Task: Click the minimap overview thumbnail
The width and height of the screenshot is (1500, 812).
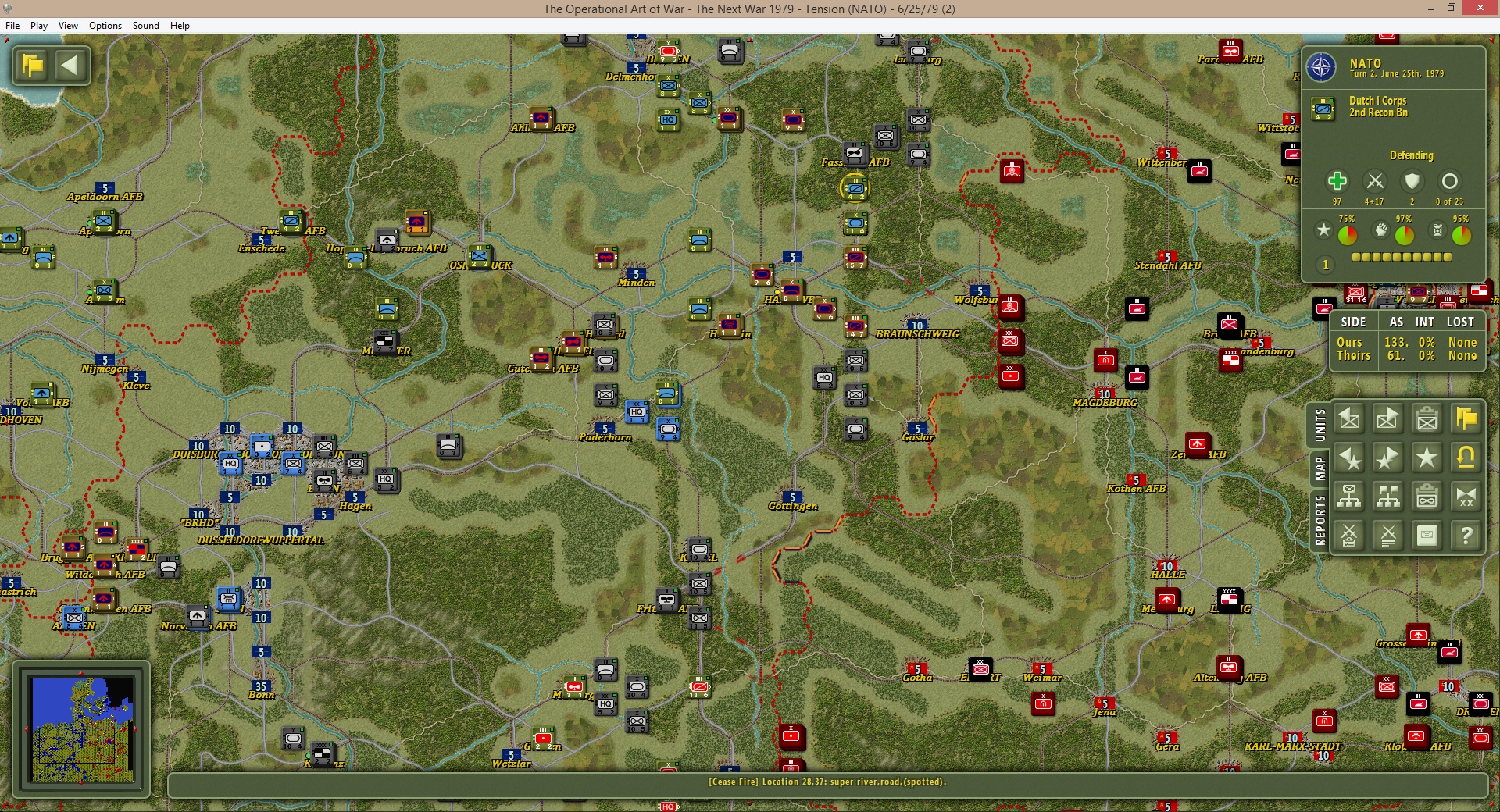Action: click(81, 728)
